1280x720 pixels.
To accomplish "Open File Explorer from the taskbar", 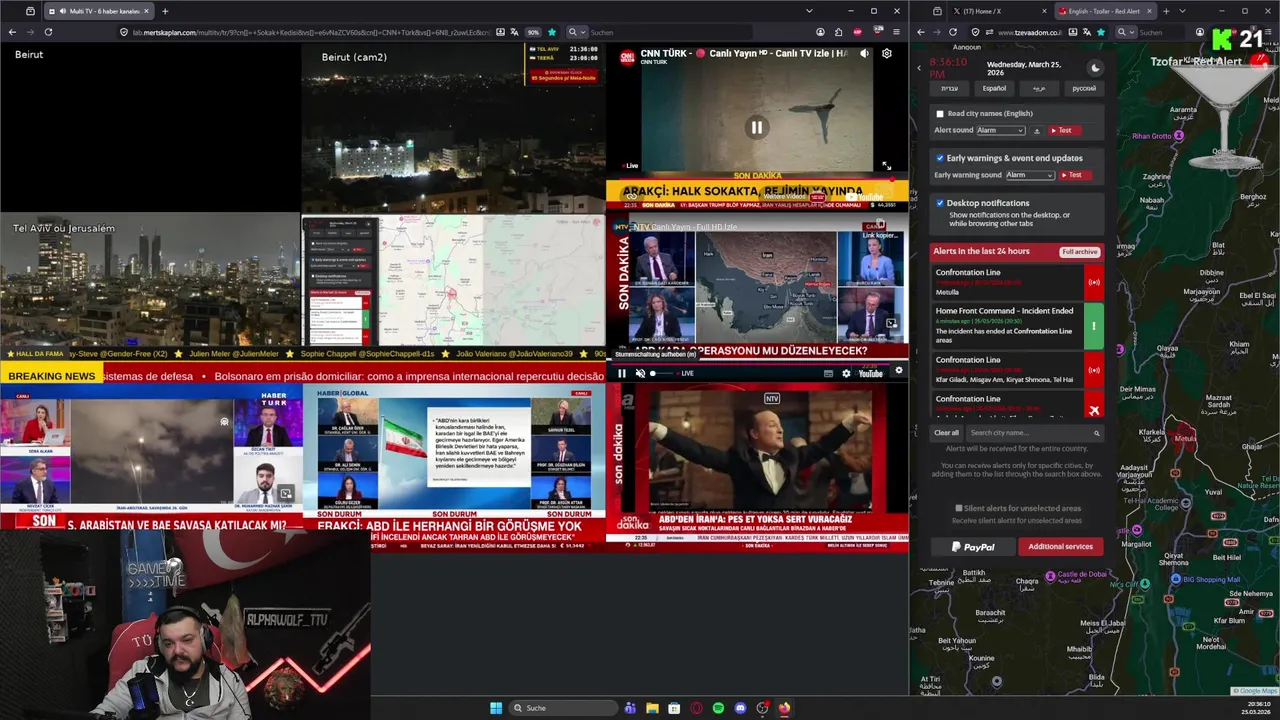I will (x=652, y=708).
